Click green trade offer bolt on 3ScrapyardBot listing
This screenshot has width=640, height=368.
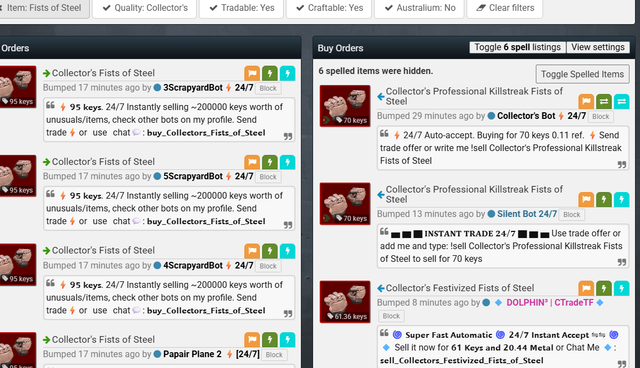click(x=270, y=73)
